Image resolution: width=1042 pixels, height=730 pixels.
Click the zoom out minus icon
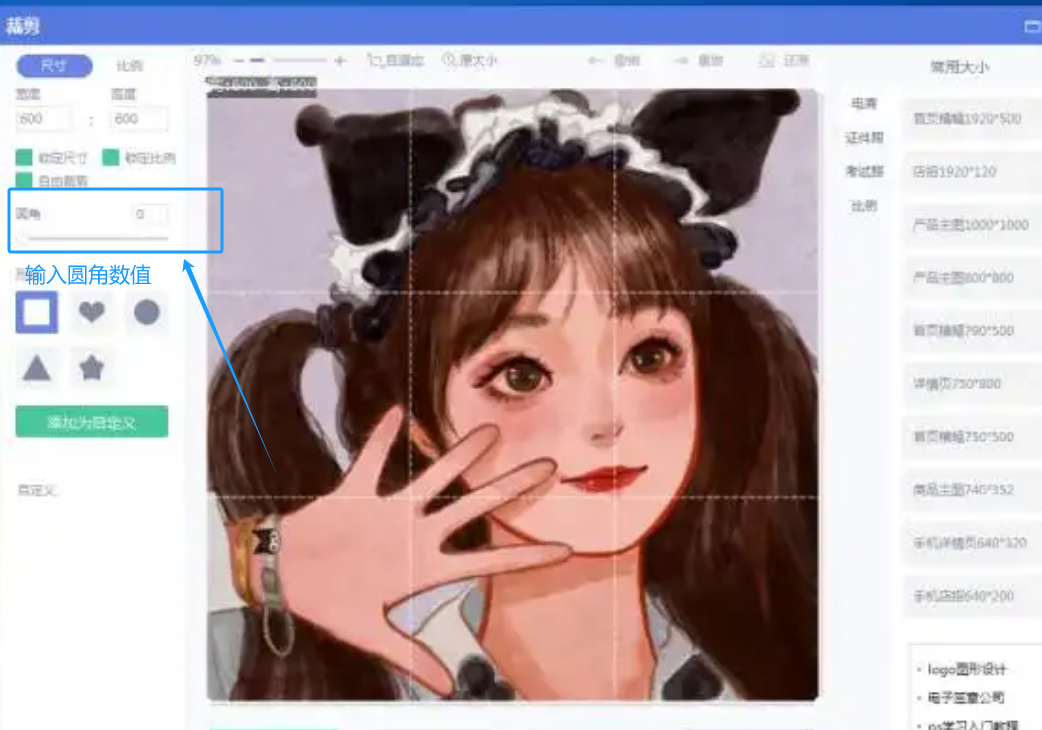coord(239,60)
